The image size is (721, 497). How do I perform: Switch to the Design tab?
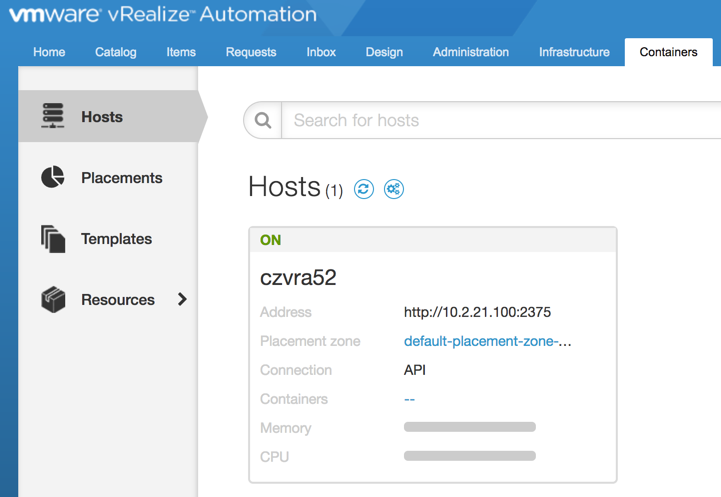pyautogui.click(x=384, y=52)
